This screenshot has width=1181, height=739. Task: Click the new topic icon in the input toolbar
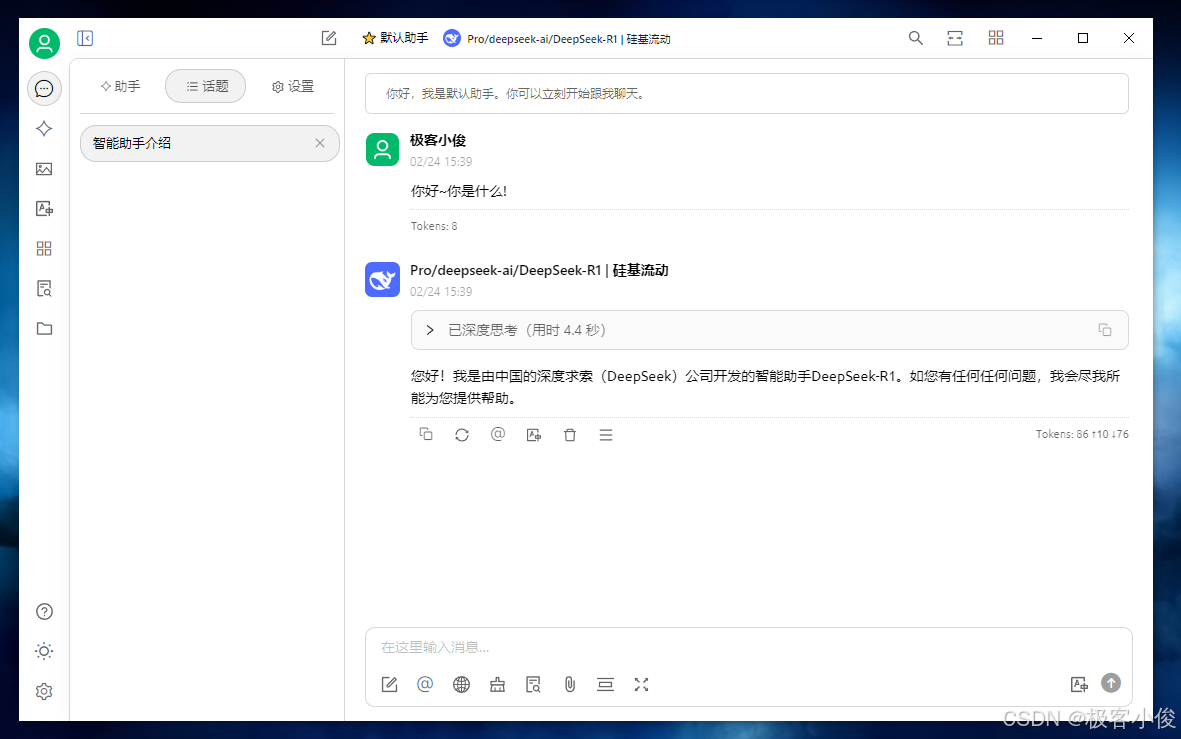[389, 684]
